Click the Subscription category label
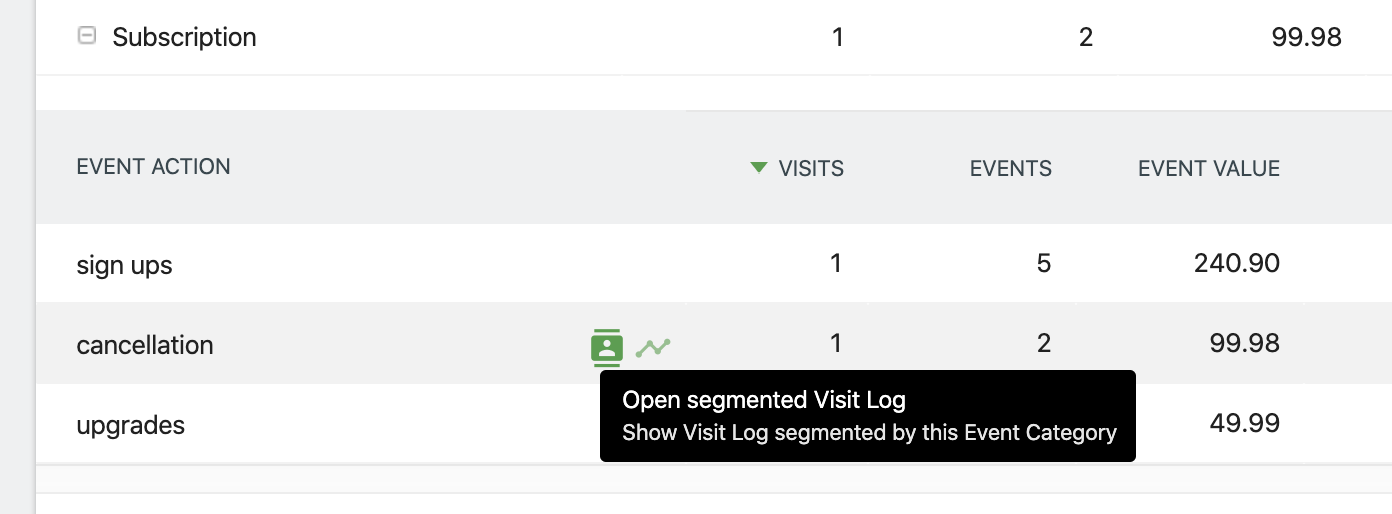 coord(184,37)
